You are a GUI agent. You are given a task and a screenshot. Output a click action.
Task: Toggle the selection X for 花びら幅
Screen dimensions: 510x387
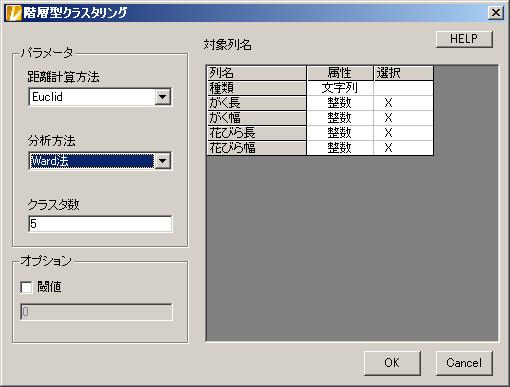(x=404, y=148)
